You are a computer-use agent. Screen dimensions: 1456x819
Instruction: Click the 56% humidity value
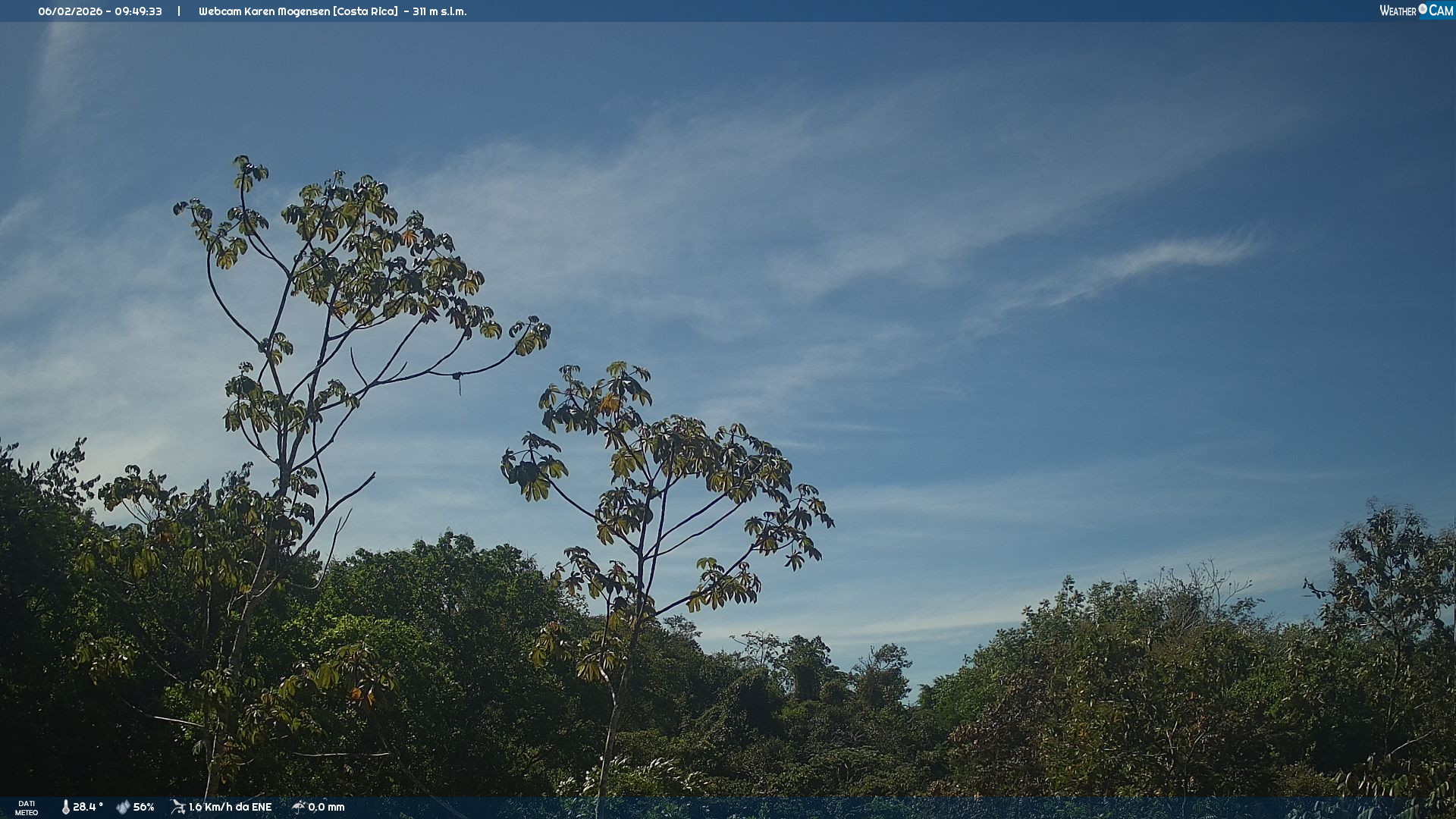143,807
